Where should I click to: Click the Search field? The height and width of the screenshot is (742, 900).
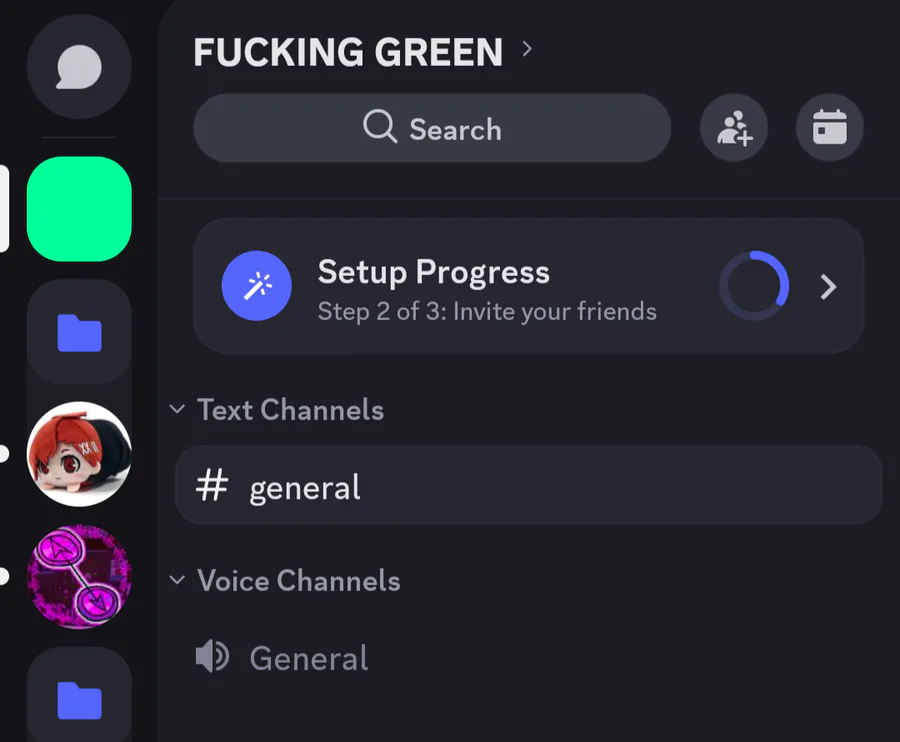[x=432, y=128]
